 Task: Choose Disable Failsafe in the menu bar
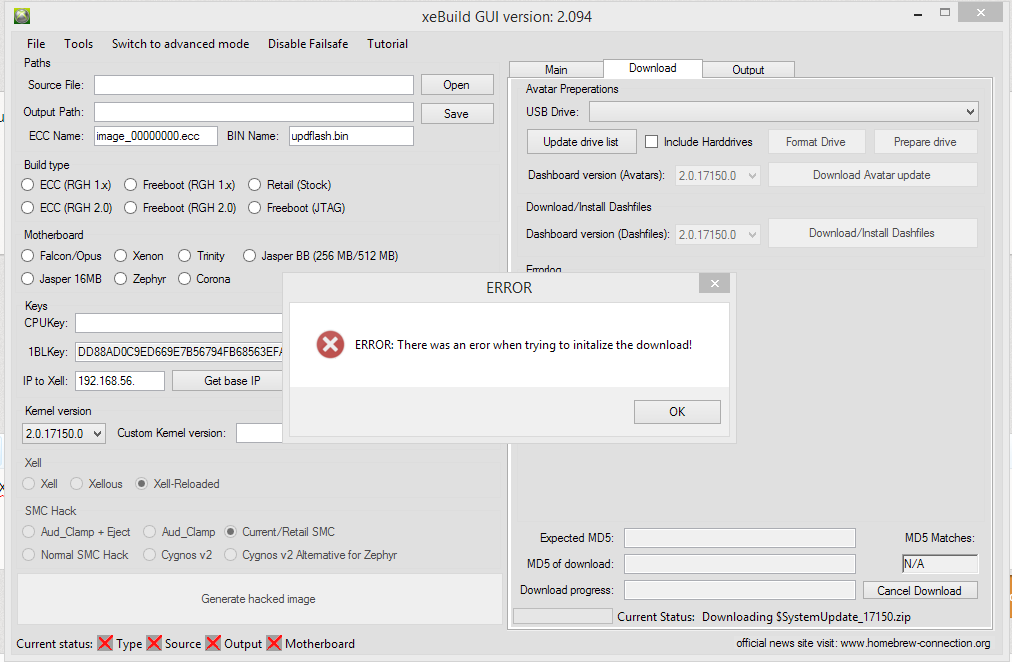click(308, 44)
